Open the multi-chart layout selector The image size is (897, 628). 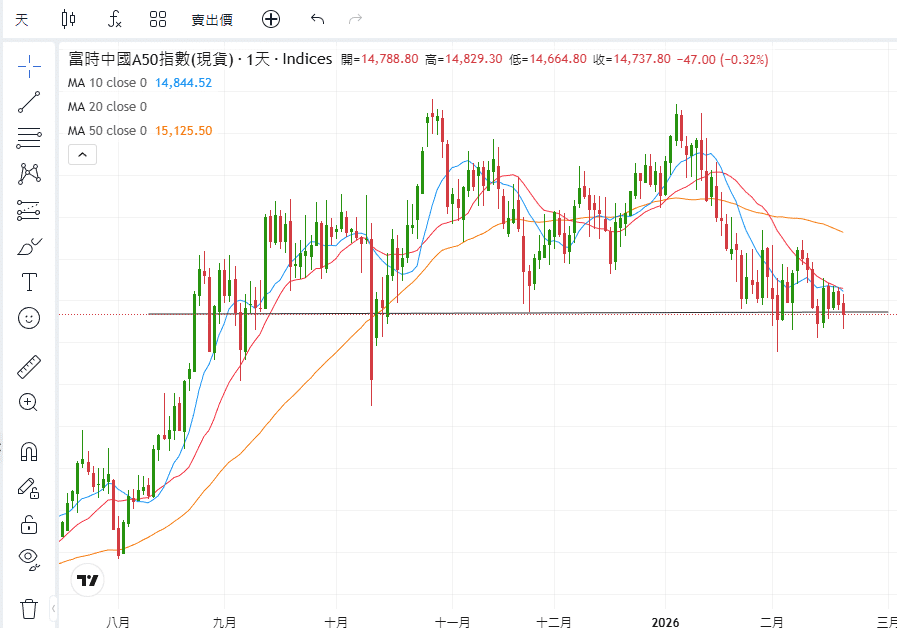(x=157, y=19)
